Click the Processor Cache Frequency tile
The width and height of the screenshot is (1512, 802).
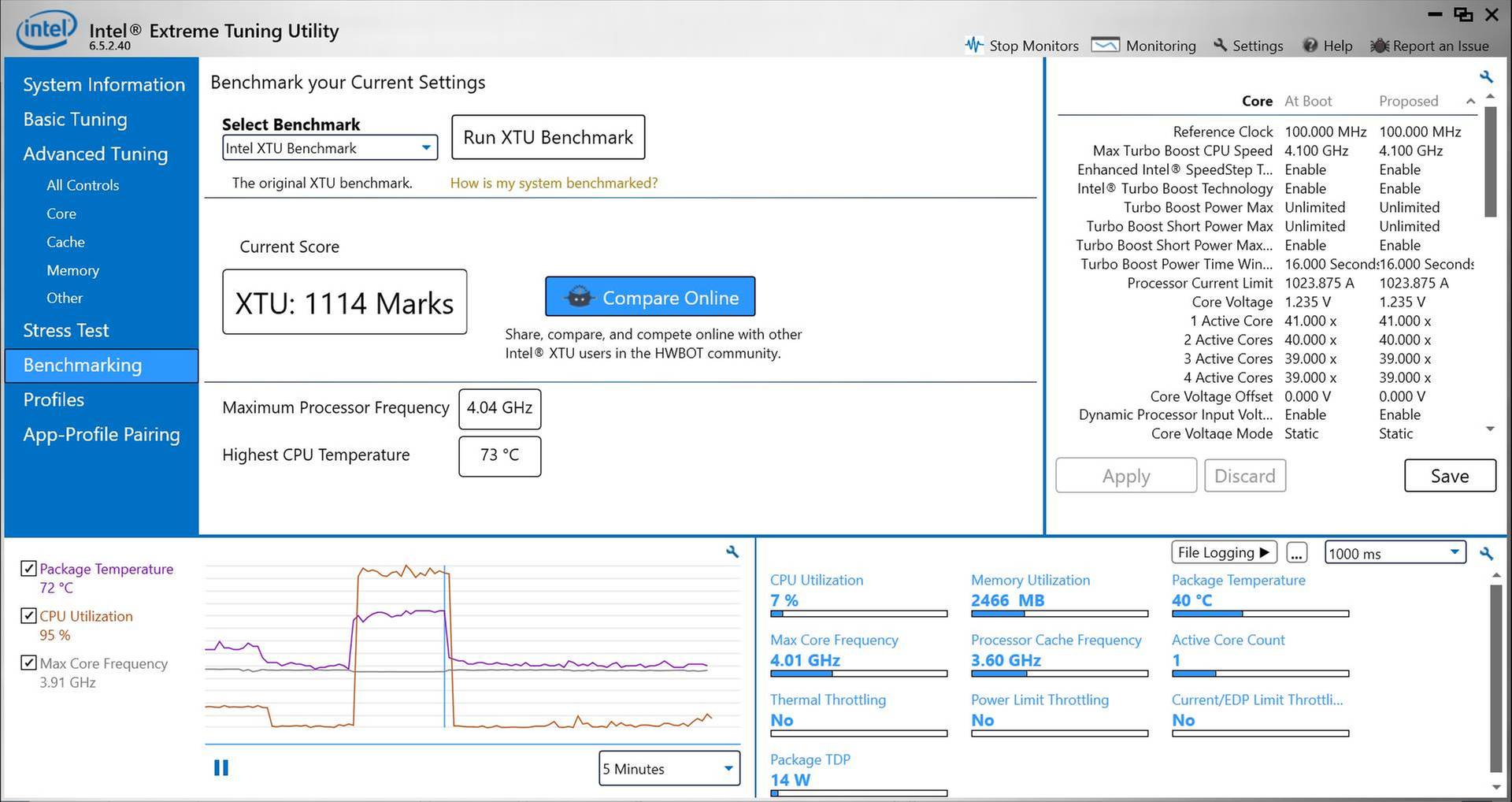tap(1059, 655)
